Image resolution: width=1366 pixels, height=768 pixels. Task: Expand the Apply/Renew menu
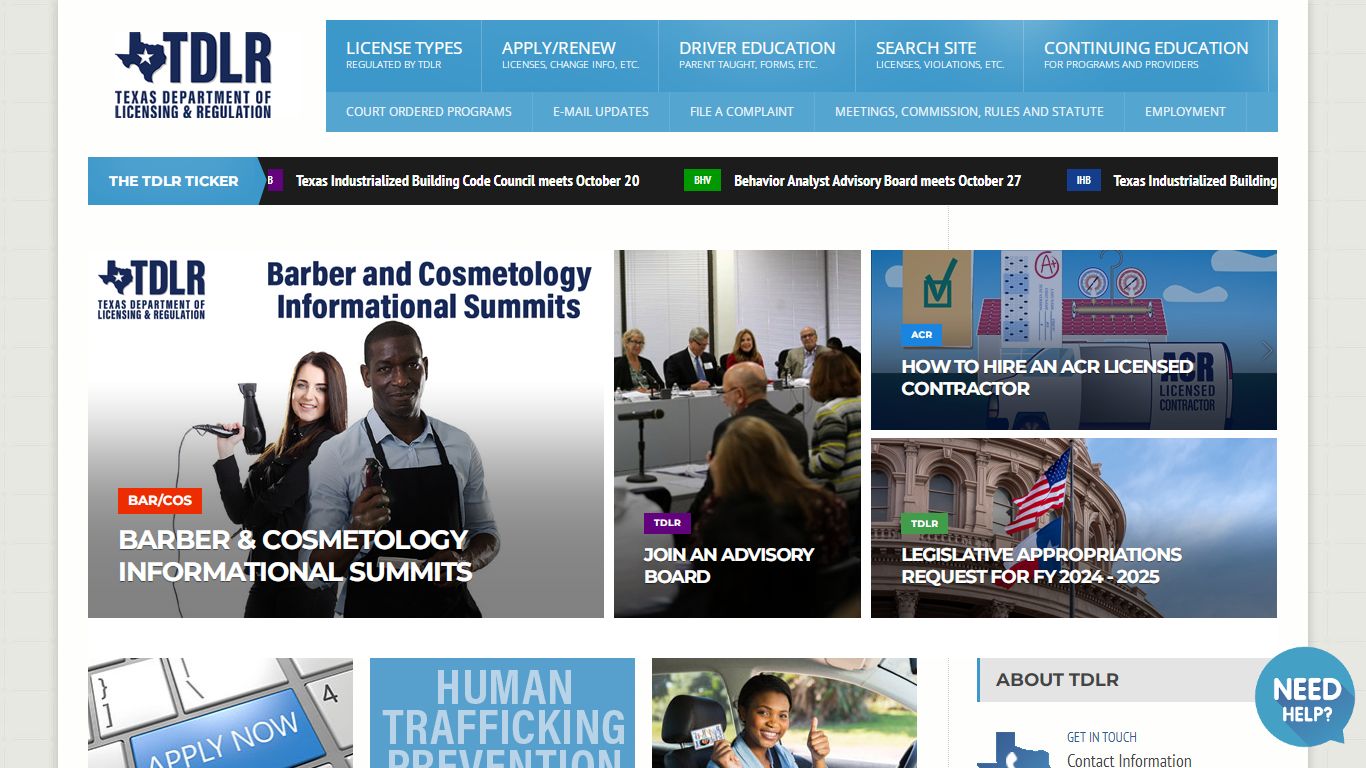pos(570,56)
